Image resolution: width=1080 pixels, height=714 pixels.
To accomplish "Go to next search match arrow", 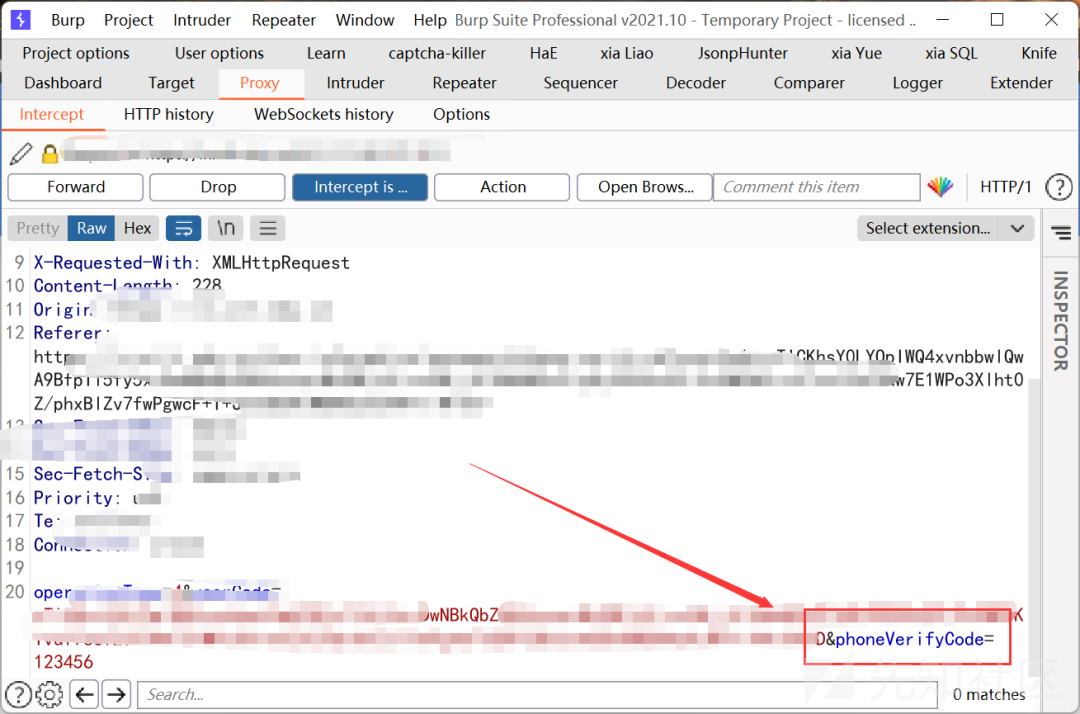I will coord(116,695).
